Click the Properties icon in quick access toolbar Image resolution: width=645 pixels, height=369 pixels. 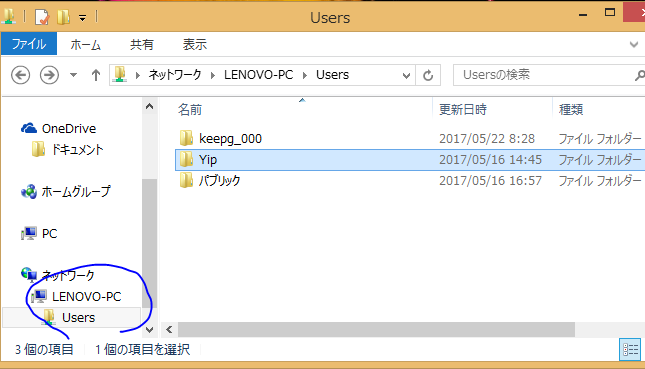(x=42, y=17)
